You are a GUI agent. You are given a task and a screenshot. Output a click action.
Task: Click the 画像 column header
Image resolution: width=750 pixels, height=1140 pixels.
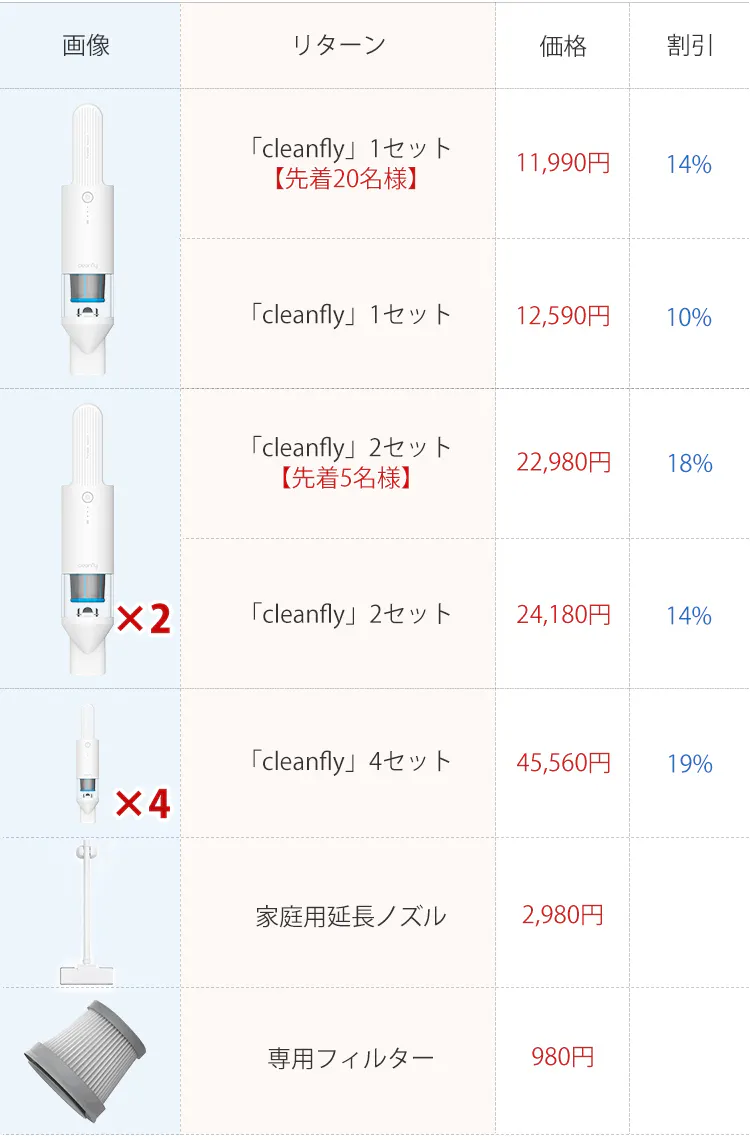(x=86, y=46)
